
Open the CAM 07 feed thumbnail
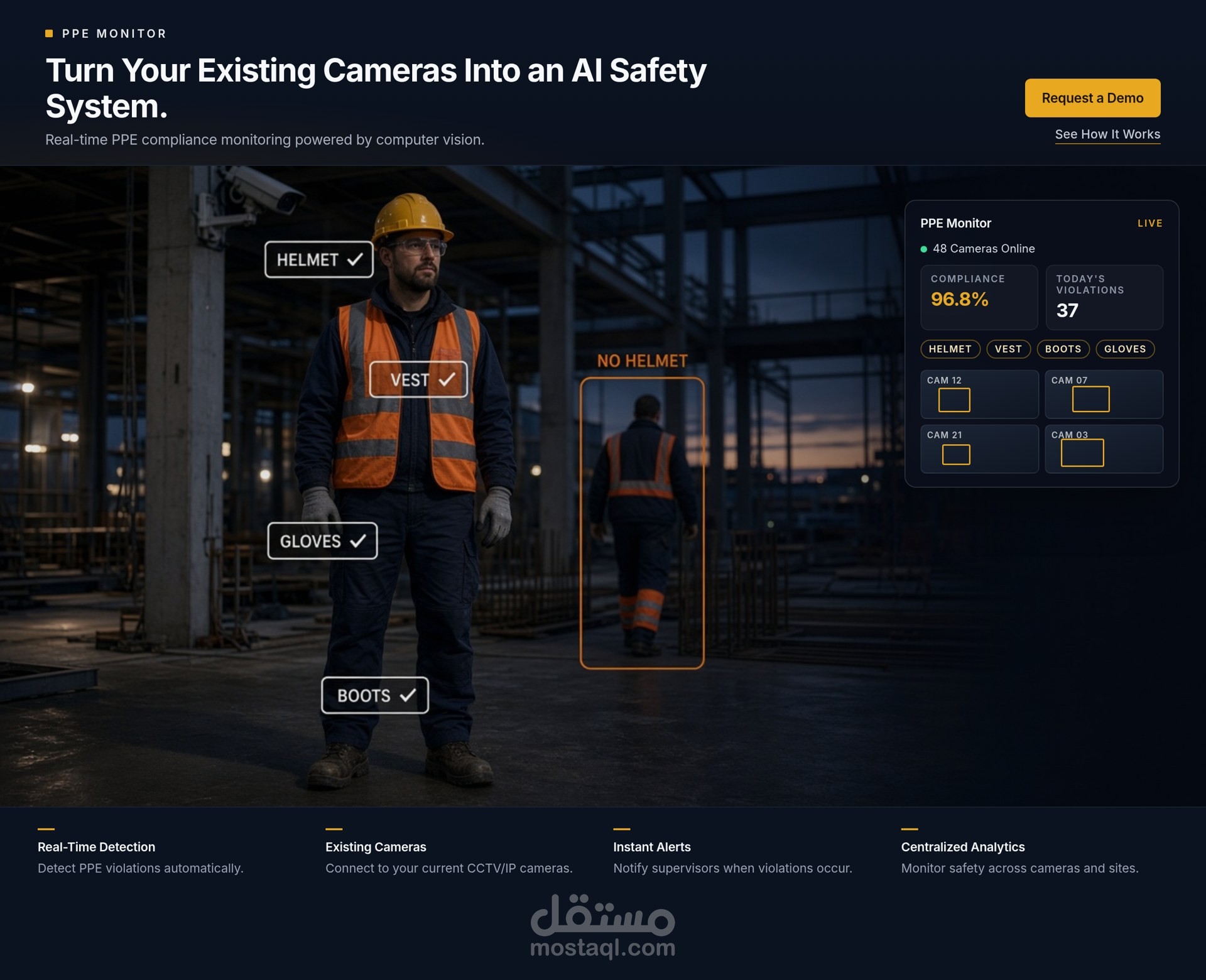pyautogui.click(x=1104, y=394)
